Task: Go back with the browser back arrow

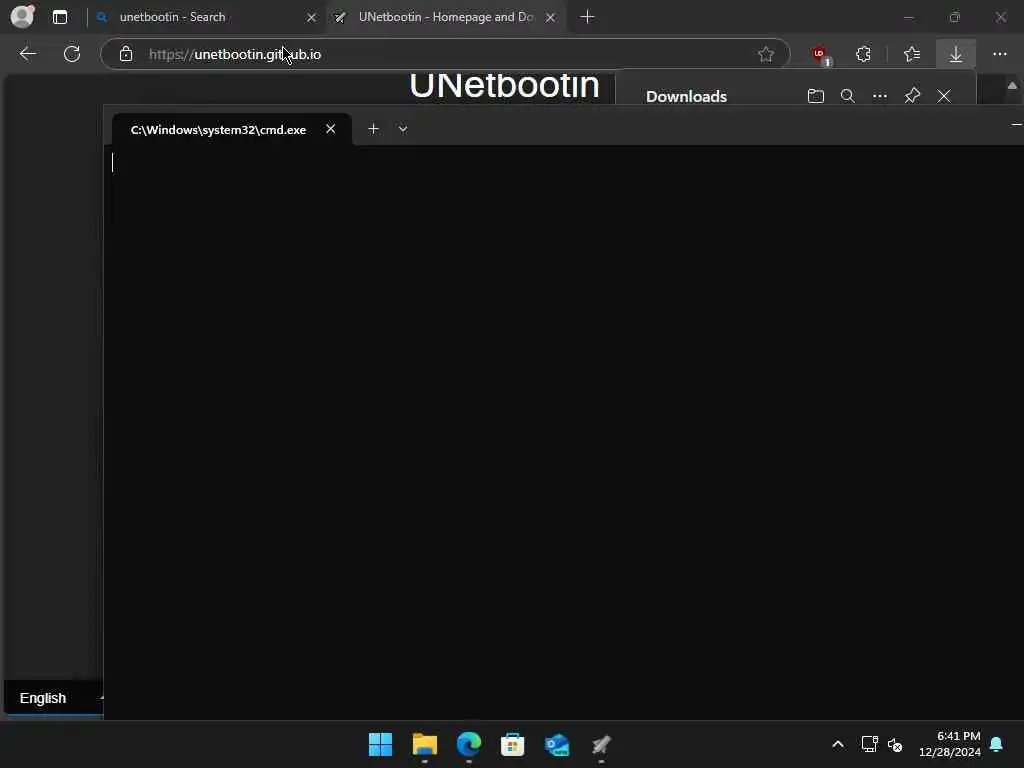Action: pos(27,54)
